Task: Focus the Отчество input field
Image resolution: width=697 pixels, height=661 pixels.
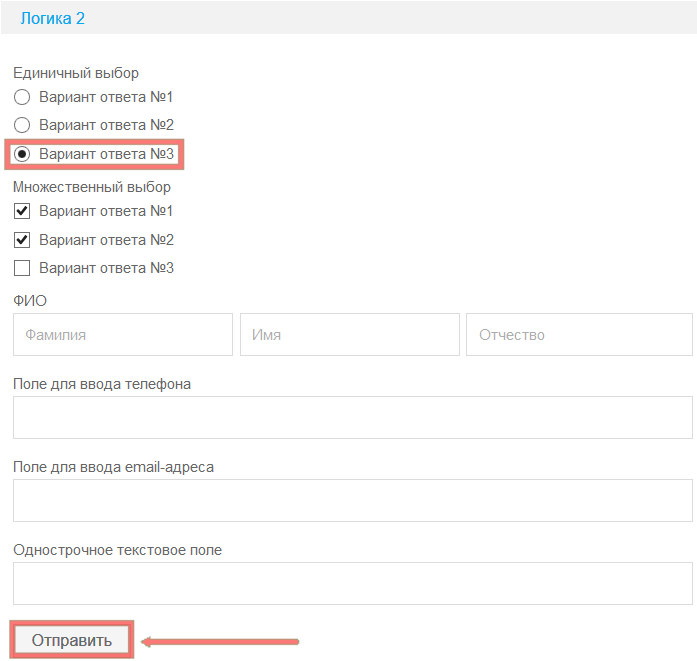Action: (x=579, y=335)
